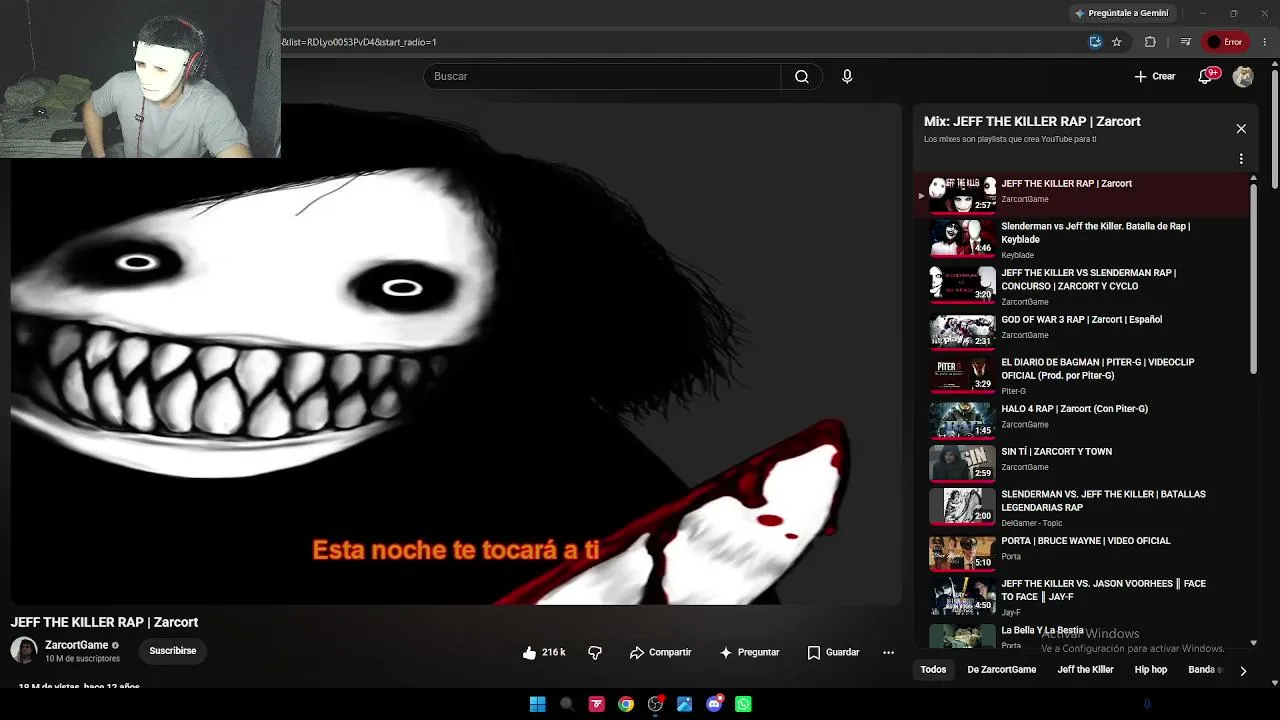
Task: Subscribe with the Suscribirse button
Action: pyautogui.click(x=173, y=651)
